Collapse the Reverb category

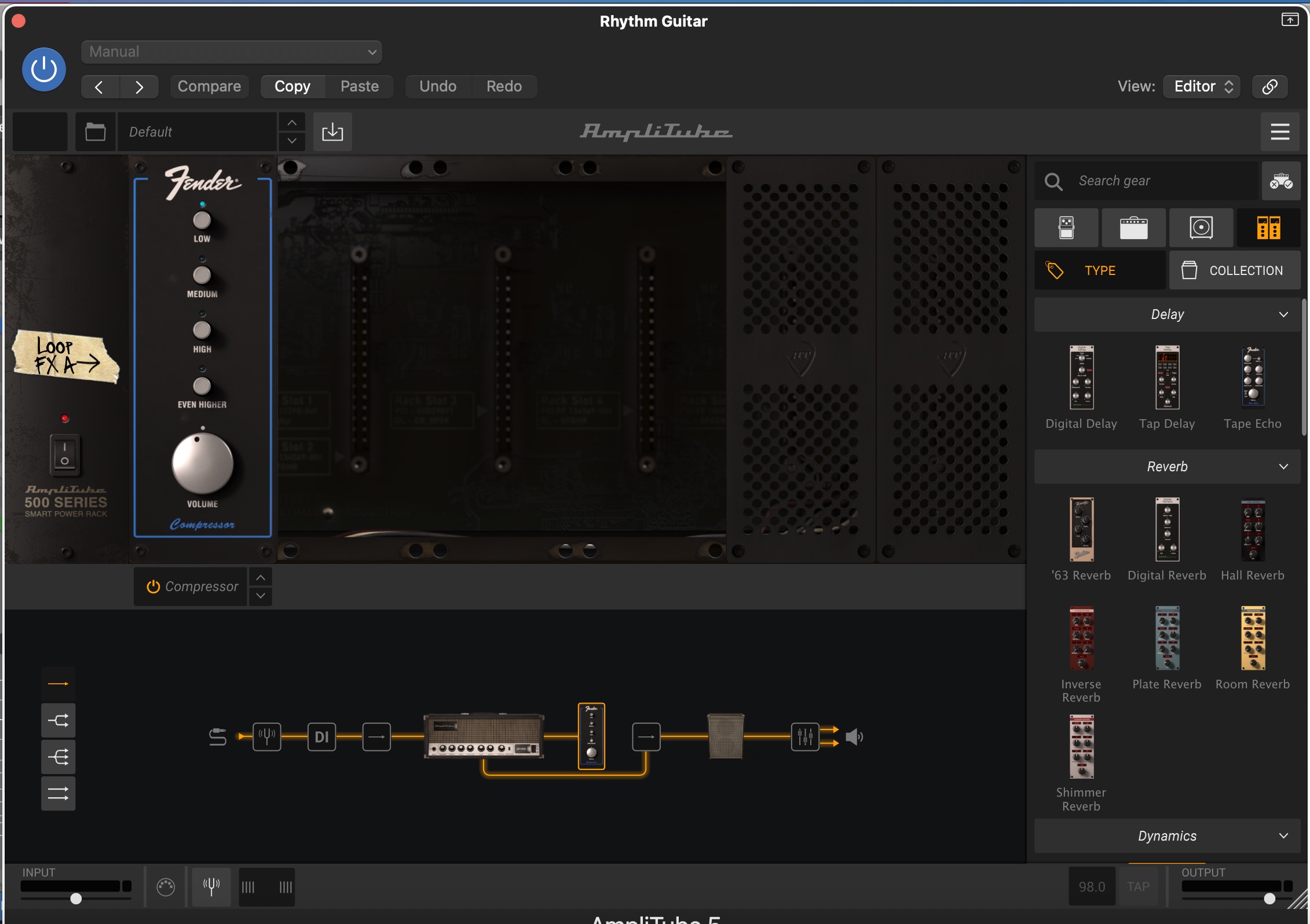tap(1168, 467)
